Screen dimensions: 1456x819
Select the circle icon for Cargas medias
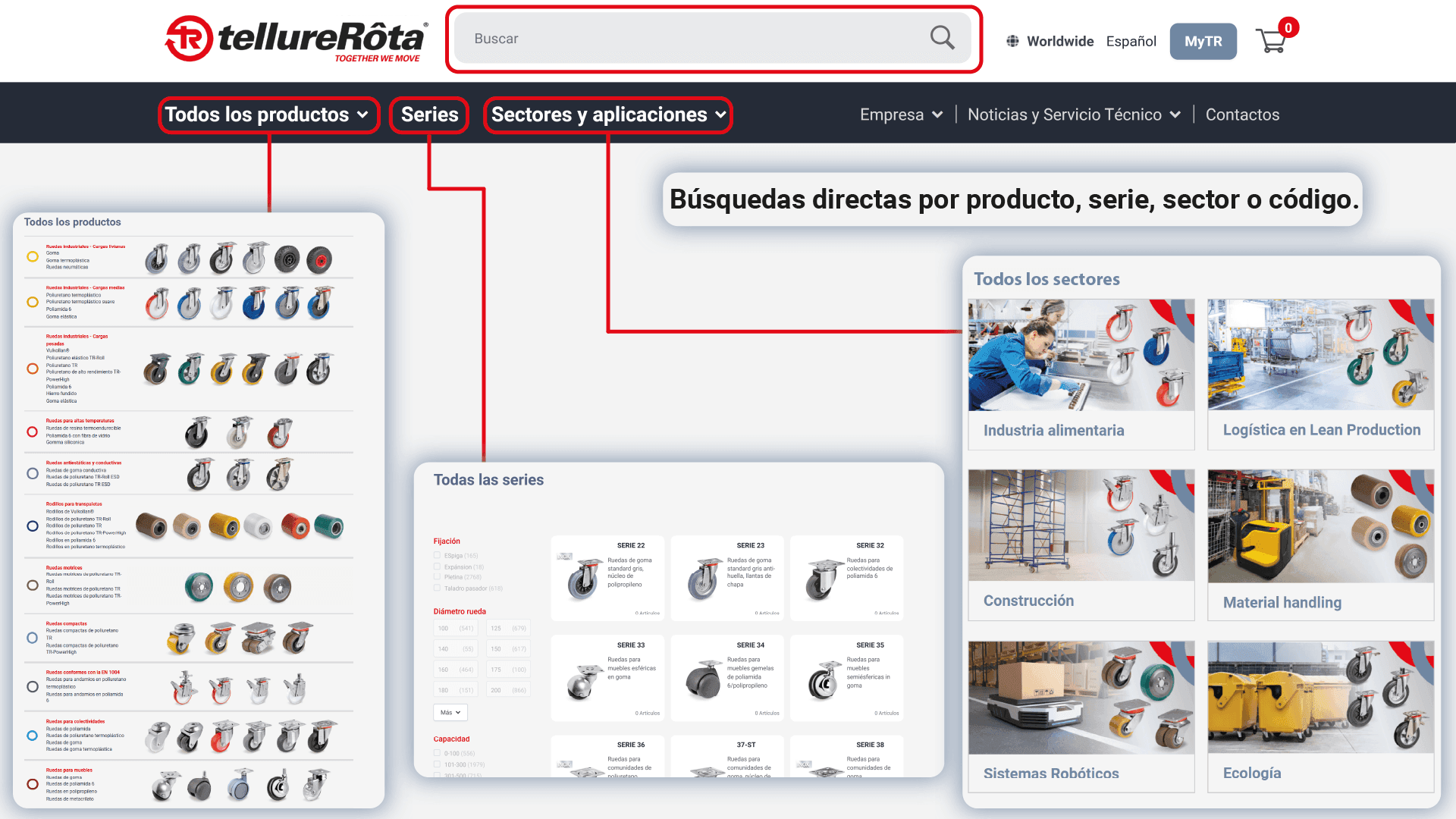(33, 302)
